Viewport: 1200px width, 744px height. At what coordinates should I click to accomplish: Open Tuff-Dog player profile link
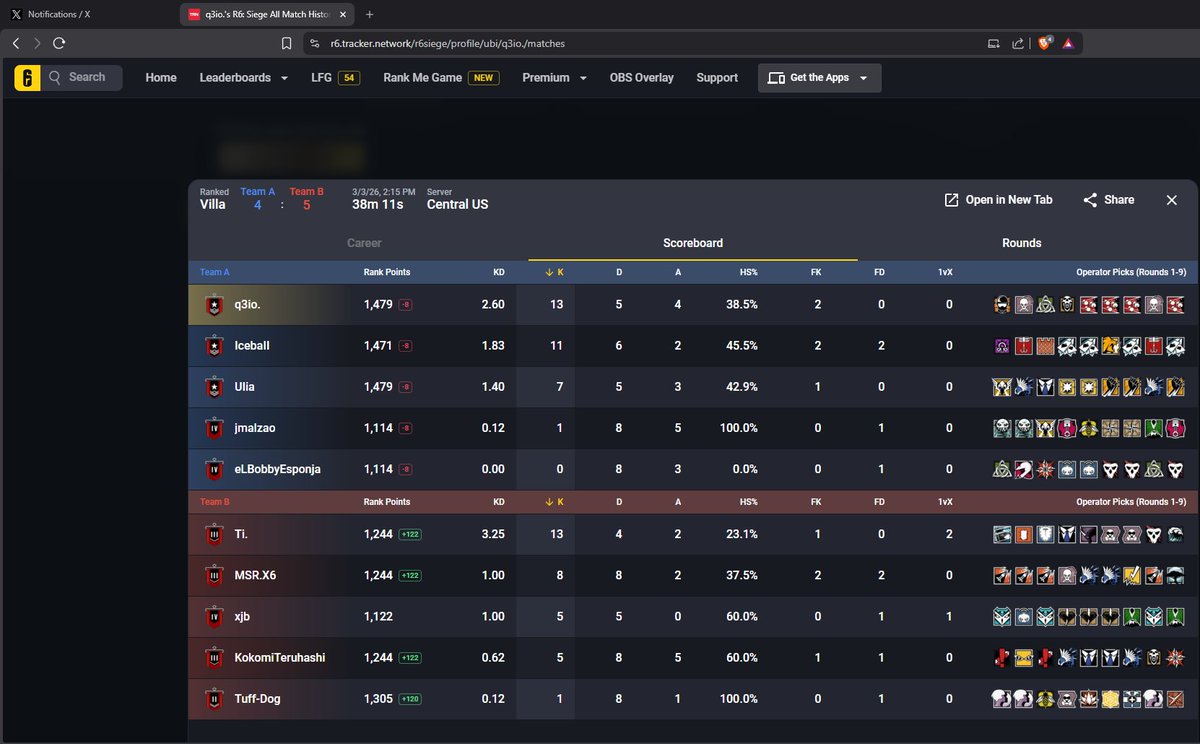pyautogui.click(x=257, y=699)
